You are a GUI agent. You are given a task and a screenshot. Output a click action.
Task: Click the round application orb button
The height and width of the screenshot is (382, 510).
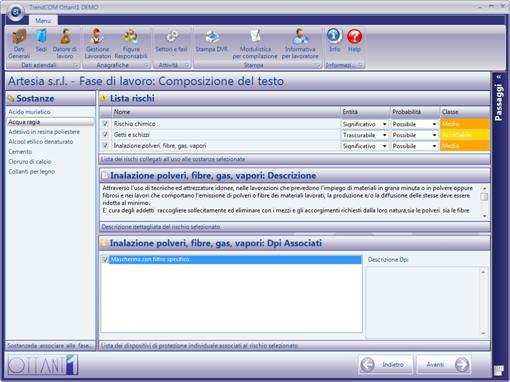[x=15, y=13]
